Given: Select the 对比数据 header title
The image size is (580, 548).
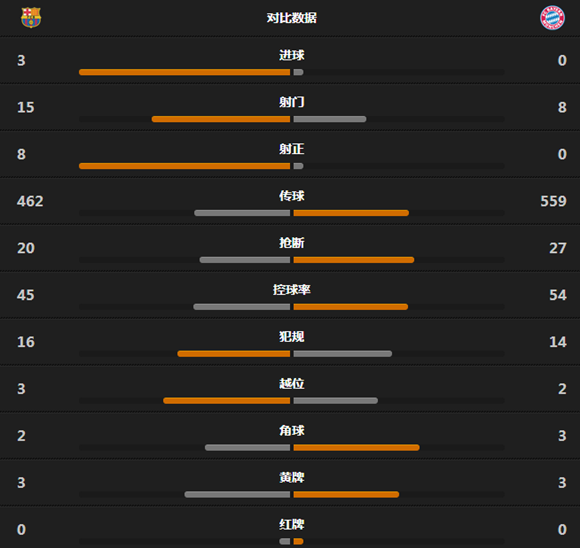Looking at the screenshot, I should 291,18.
